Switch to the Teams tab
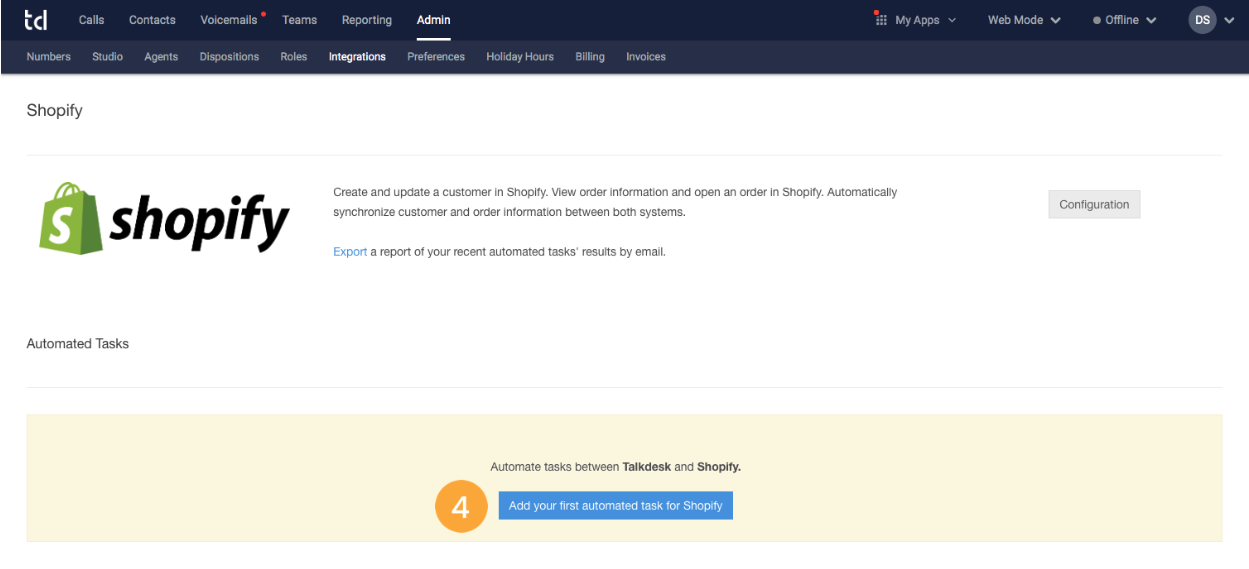The width and height of the screenshot is (1249, 569). (299, 20)
